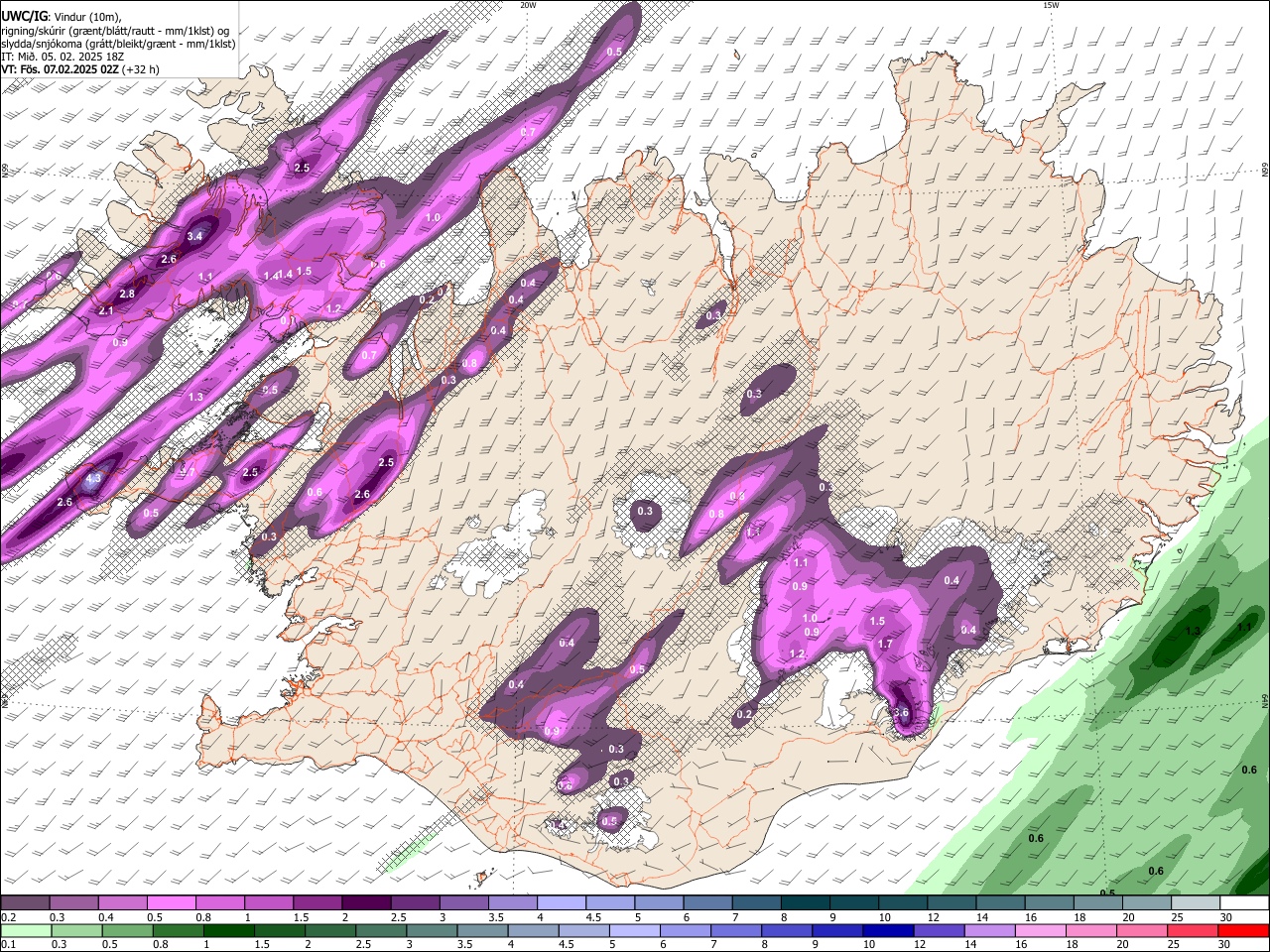
Task: Click the 0.5 medium green swatch in rain legend
Action: point(126,930)
